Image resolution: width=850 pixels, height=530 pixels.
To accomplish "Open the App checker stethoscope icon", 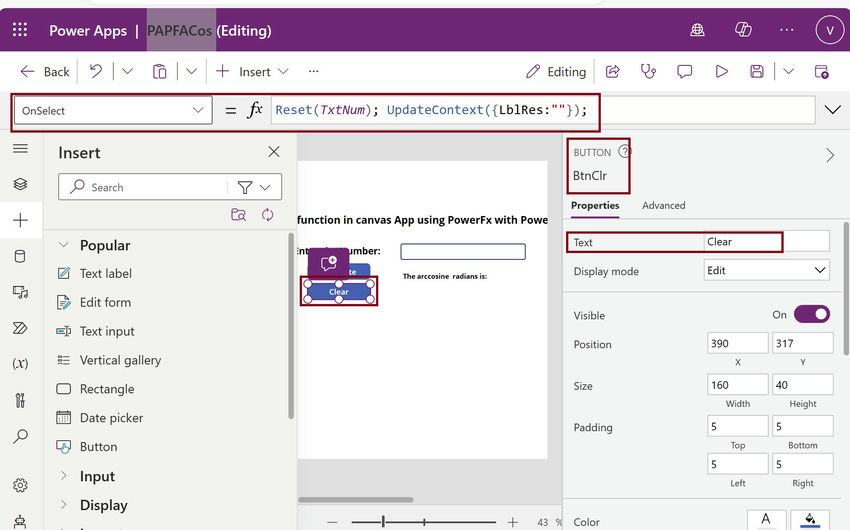I will pyautogui.click(x=648, y=72).
